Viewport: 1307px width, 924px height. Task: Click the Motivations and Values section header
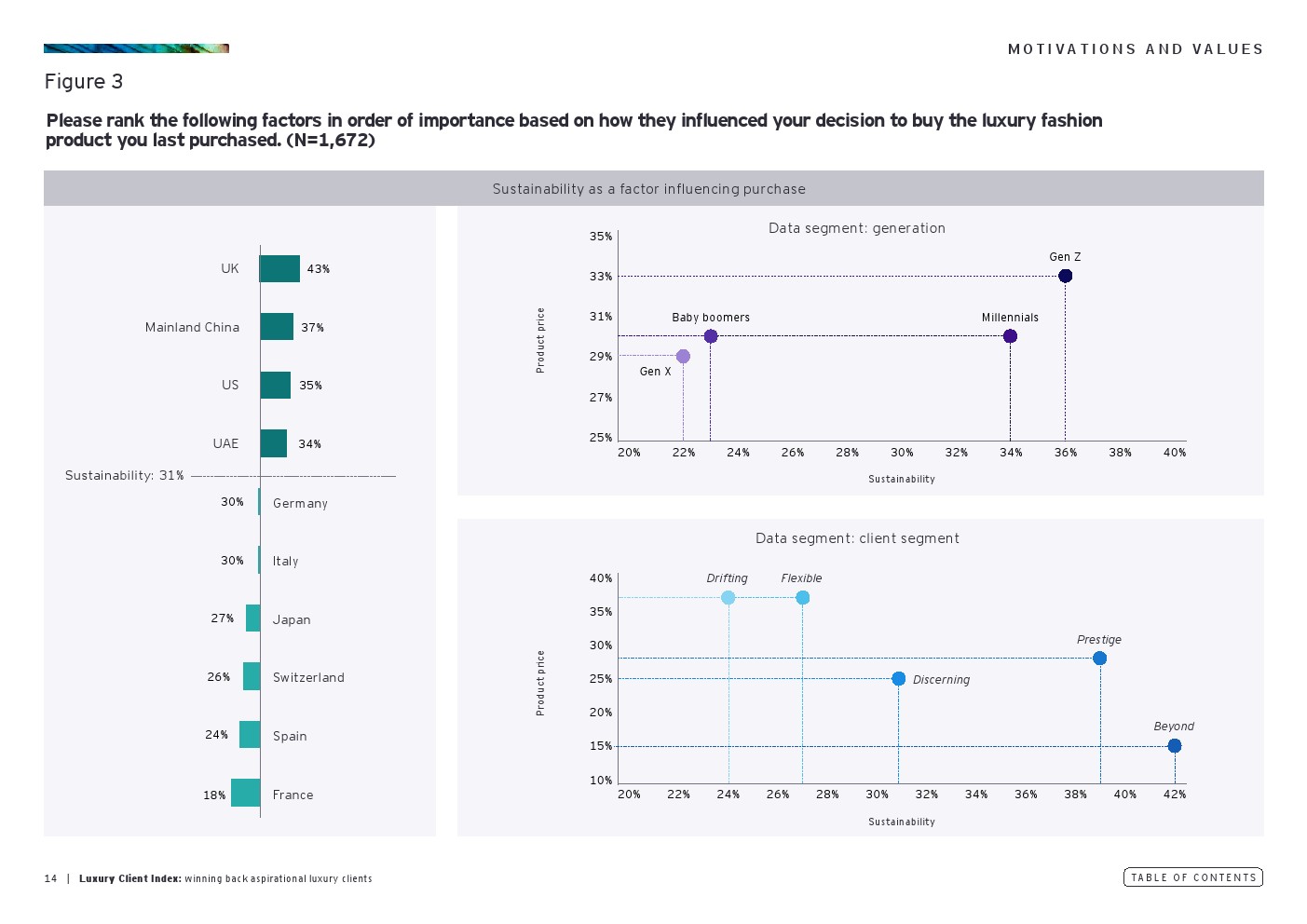(x=1135, y=49)
